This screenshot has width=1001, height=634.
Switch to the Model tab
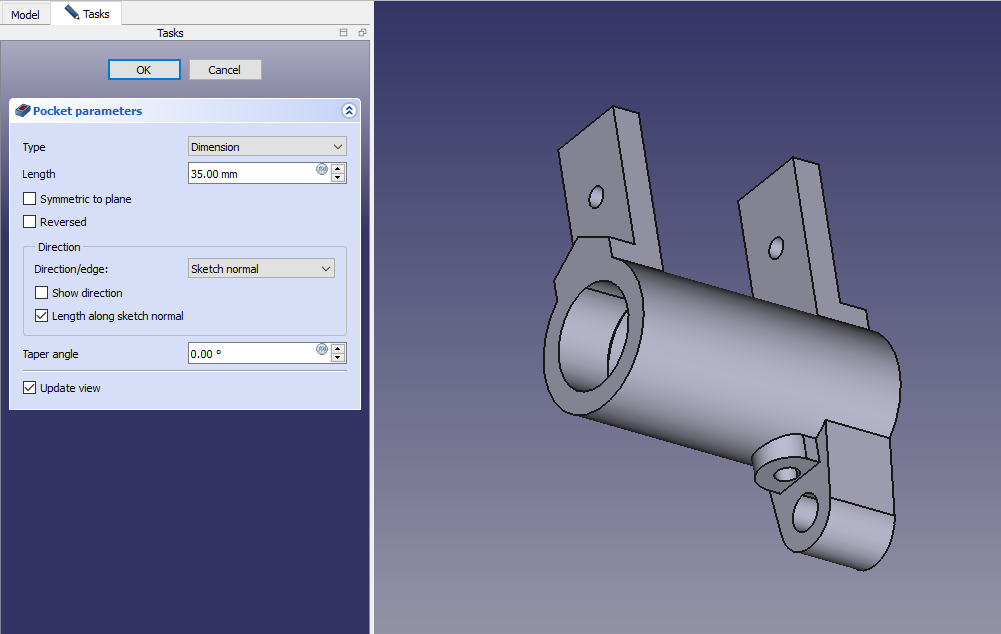tap(25, 15)
